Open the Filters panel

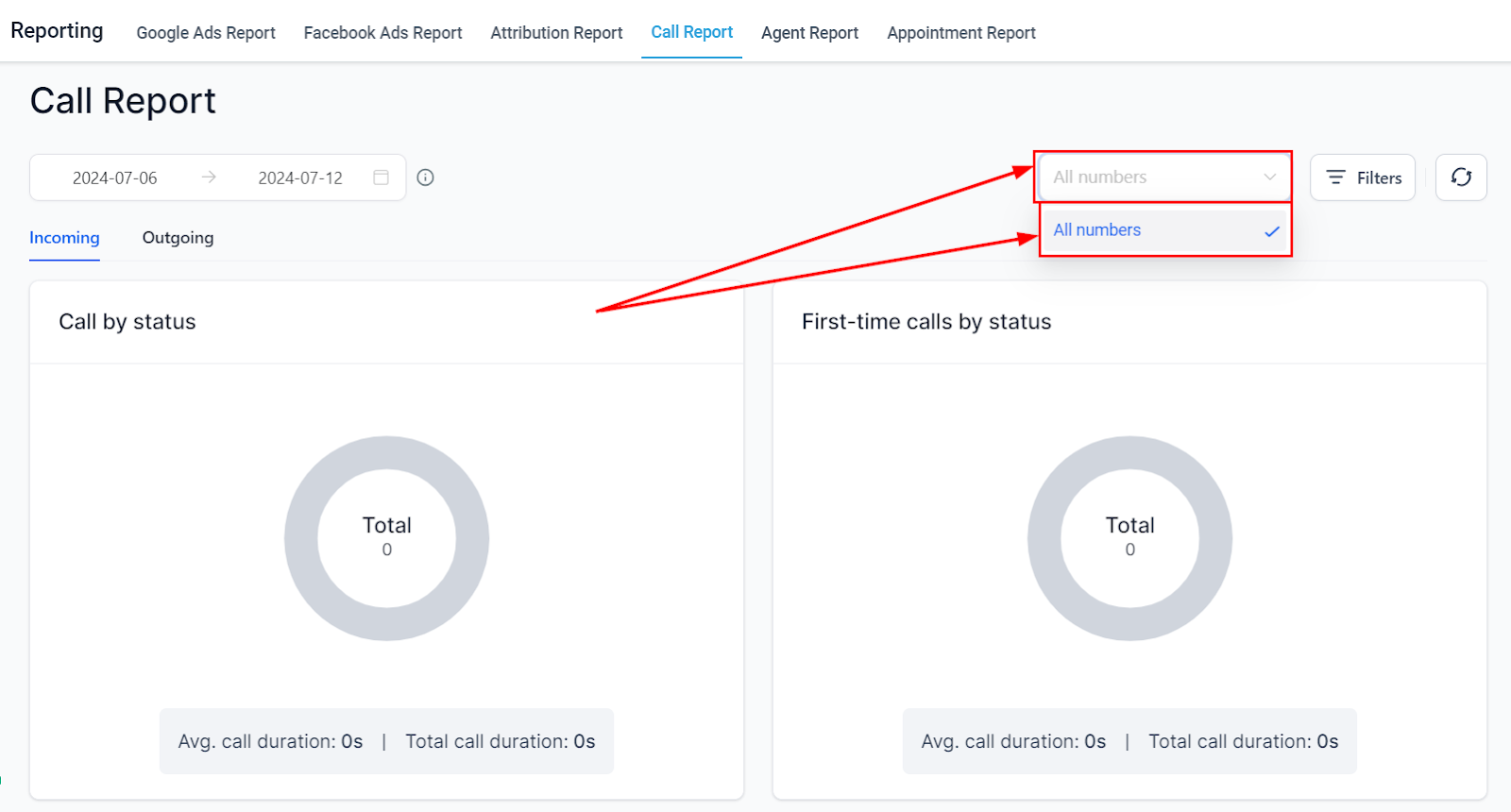click(x=1363, y=178)
